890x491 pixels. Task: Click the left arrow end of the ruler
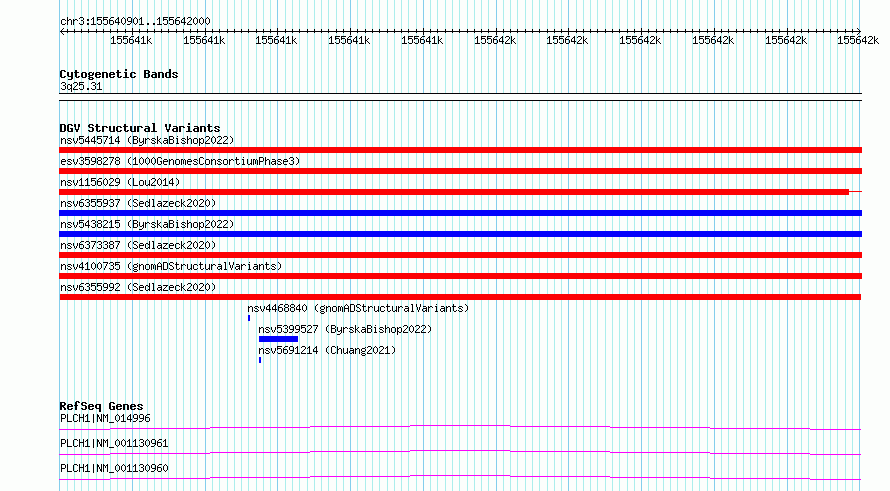pos(62,31)
